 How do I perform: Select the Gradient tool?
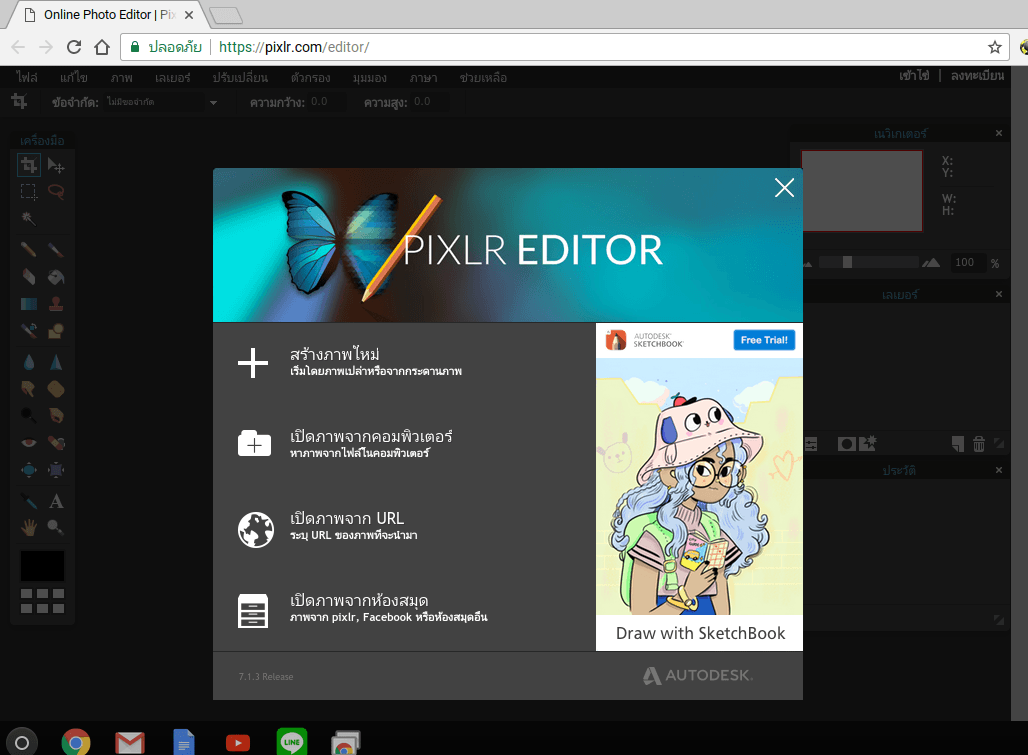[x=29, y=303]
